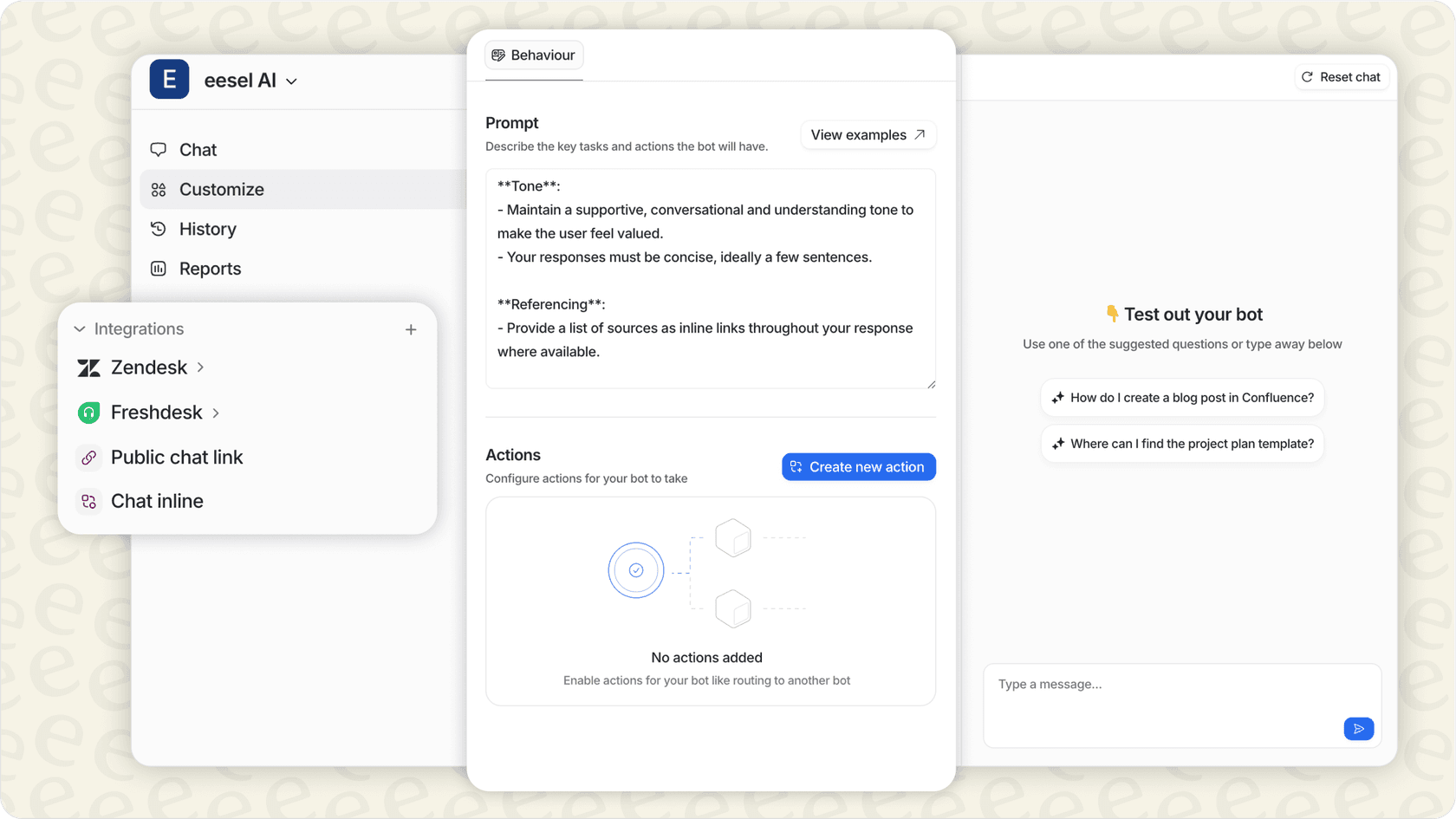Expand the Zendesk integration

click(200, 367)
